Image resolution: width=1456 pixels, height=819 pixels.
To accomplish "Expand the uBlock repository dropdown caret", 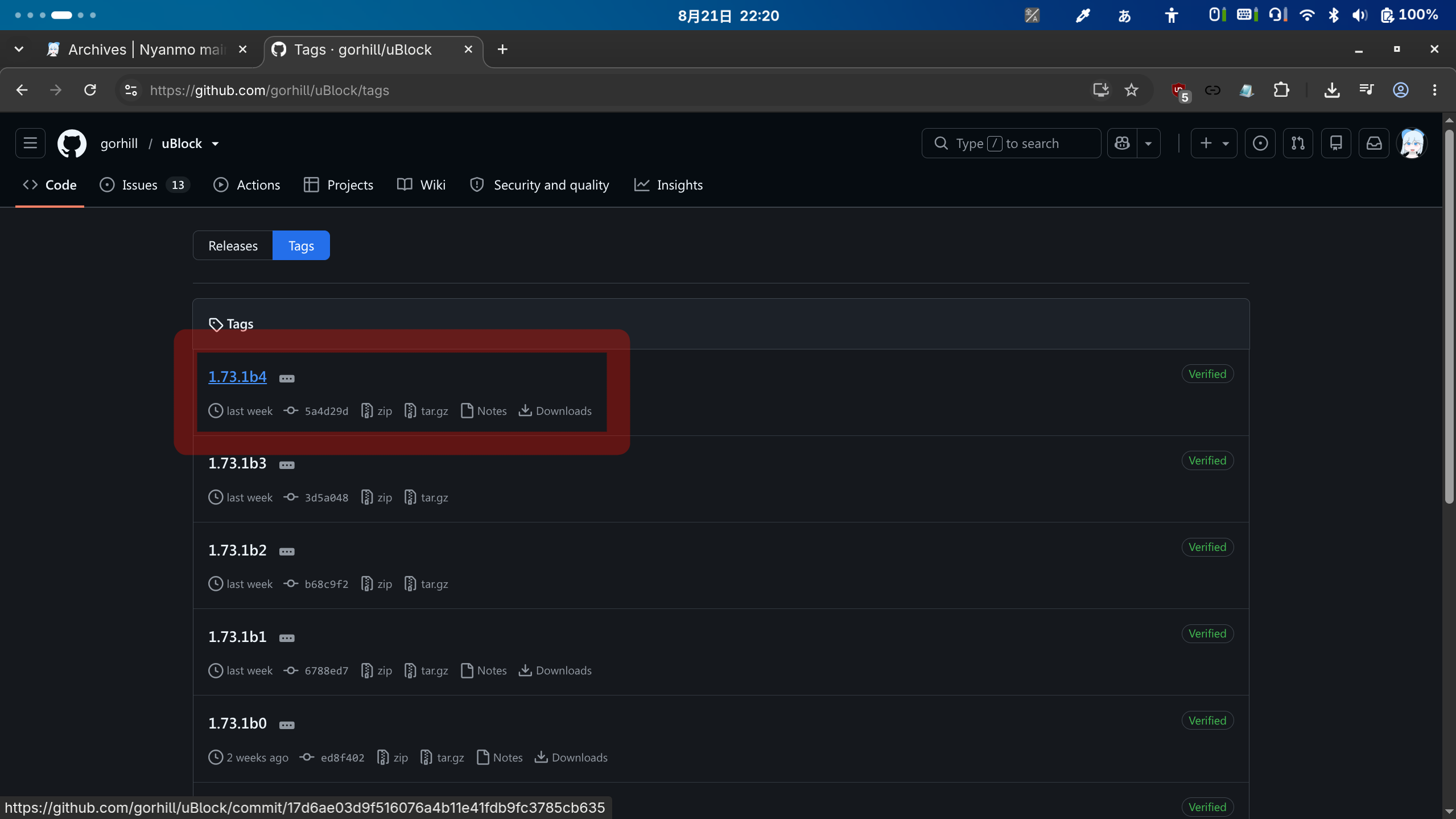I will pos(215,144).
